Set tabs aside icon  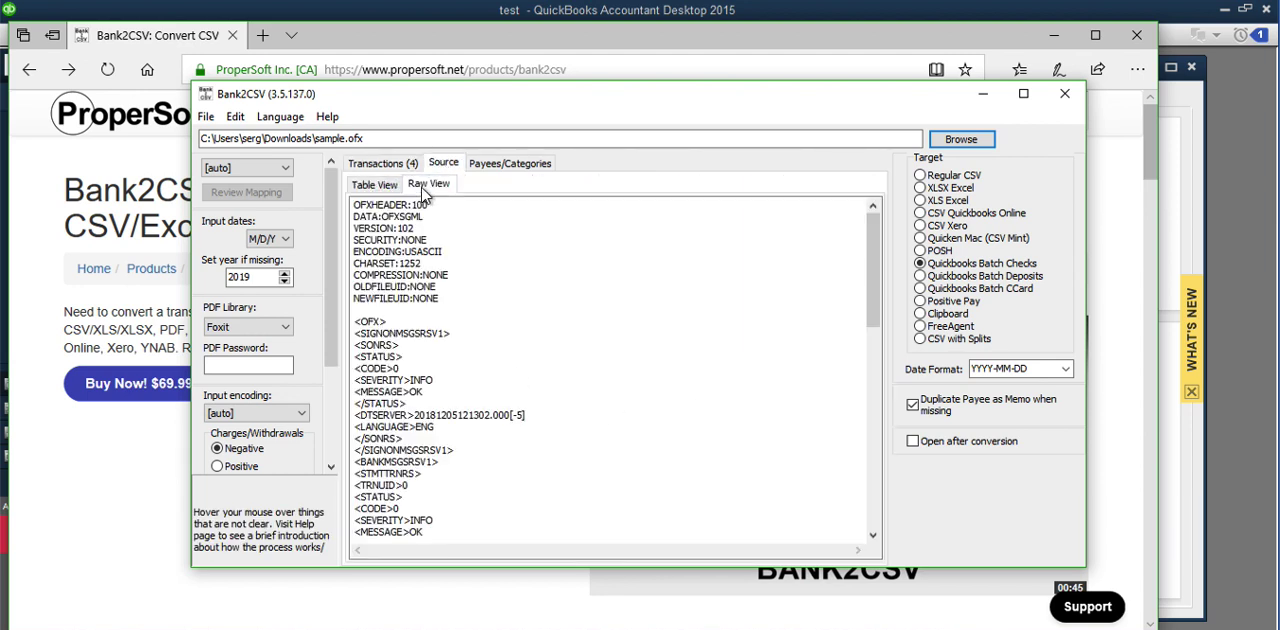pos(53,35)
